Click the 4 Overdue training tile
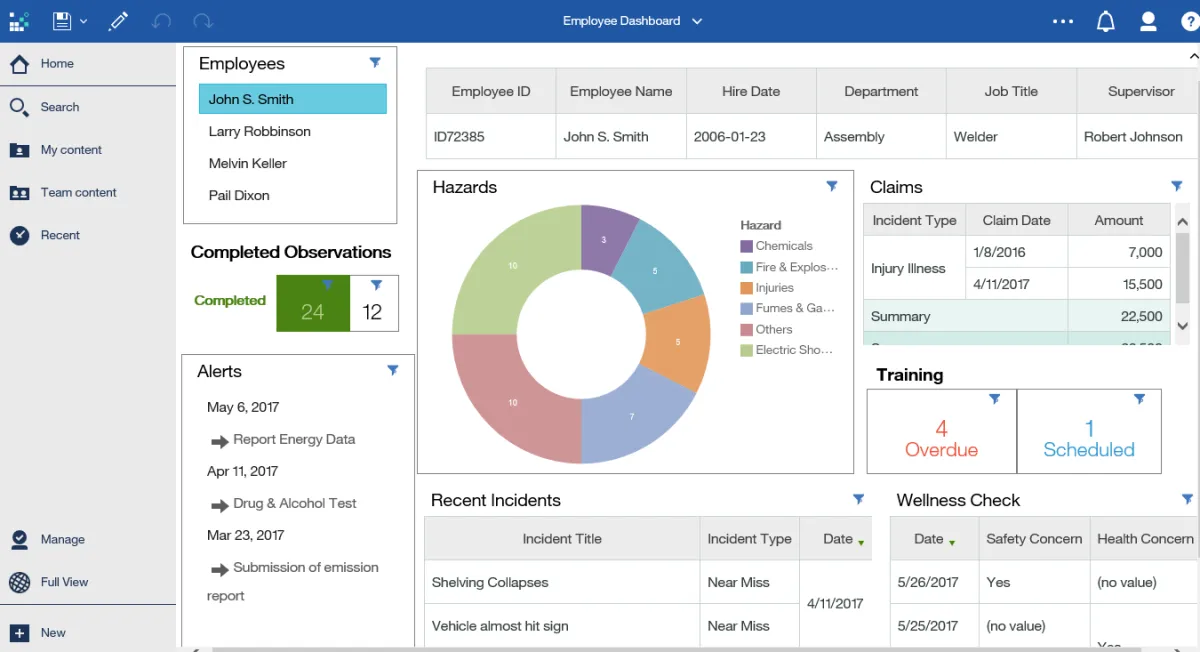Image resolution: width=1200 pixels, height=652 pixels. pos(941,439)
